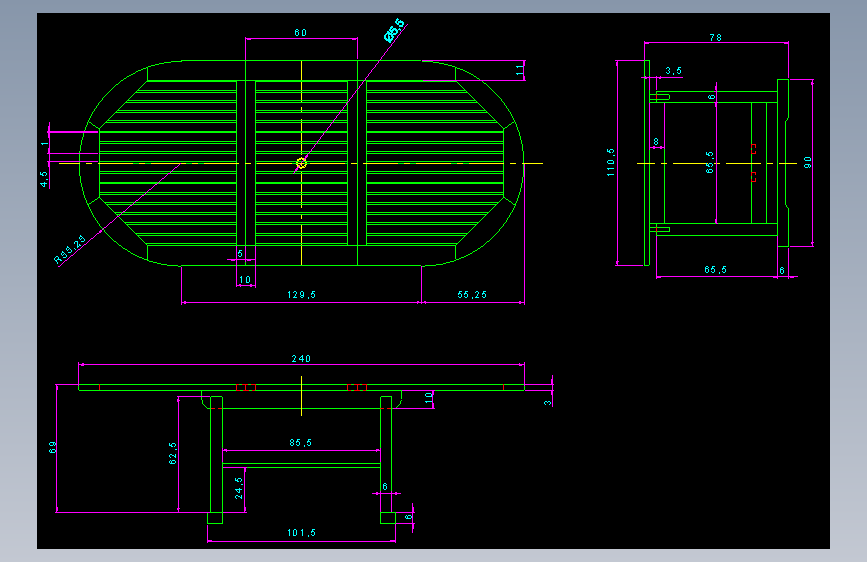Click the "3" tabletop thickness dimension
867x562 pixels.
(x=547, y=403)
